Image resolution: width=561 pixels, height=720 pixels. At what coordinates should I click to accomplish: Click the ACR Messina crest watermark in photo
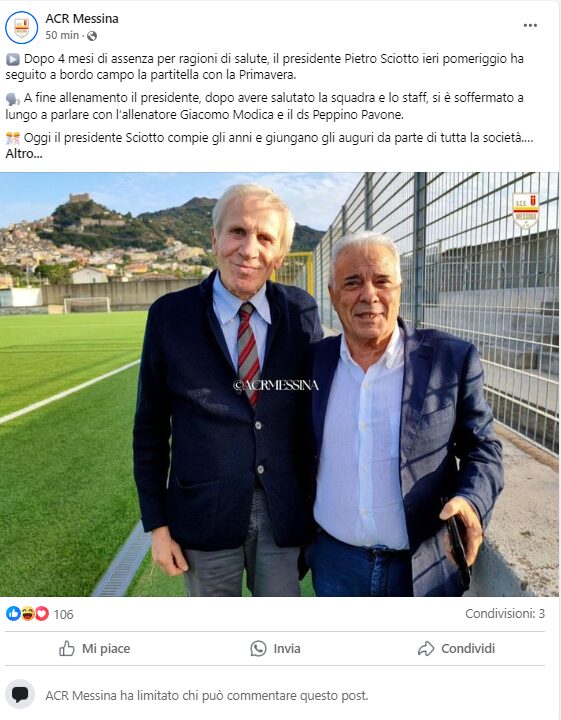click(526, 210)
